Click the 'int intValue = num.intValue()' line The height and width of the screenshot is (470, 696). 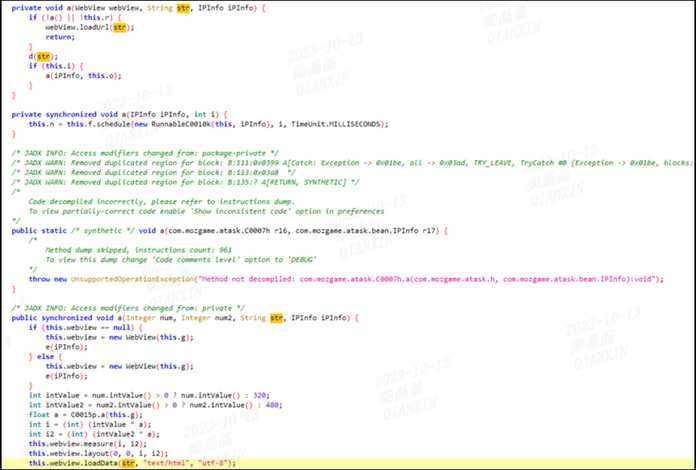(x=149, y=395)
